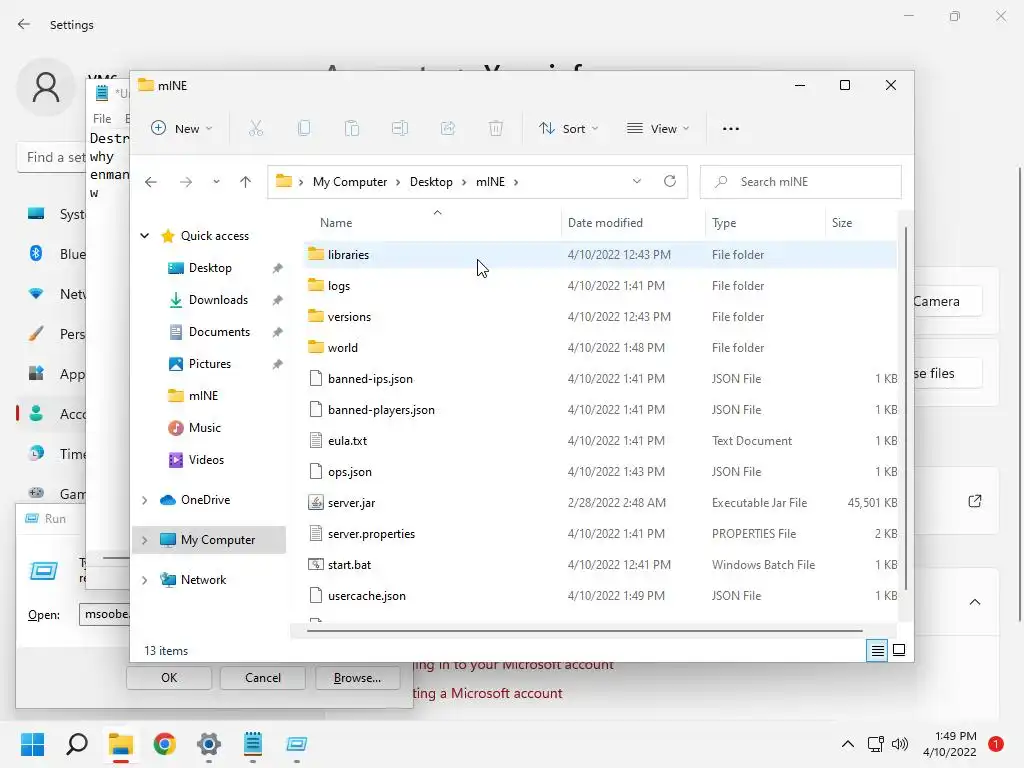Go back with the Explorer back arrow
Viewport: 1024px width, 768px height.
[x=151, y=182]
